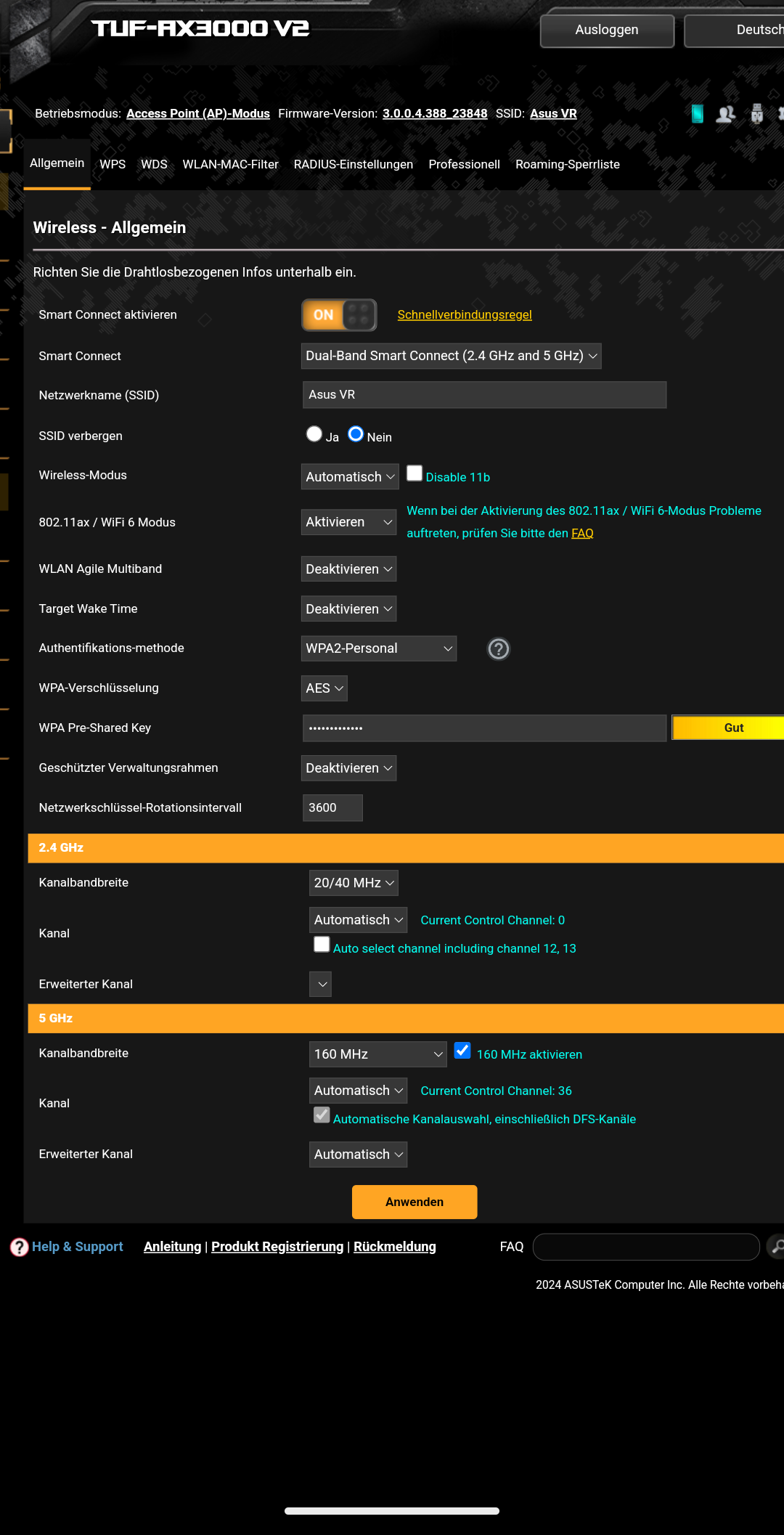Click 'Current Control Channel: 0' text

(x=492, y=920)
